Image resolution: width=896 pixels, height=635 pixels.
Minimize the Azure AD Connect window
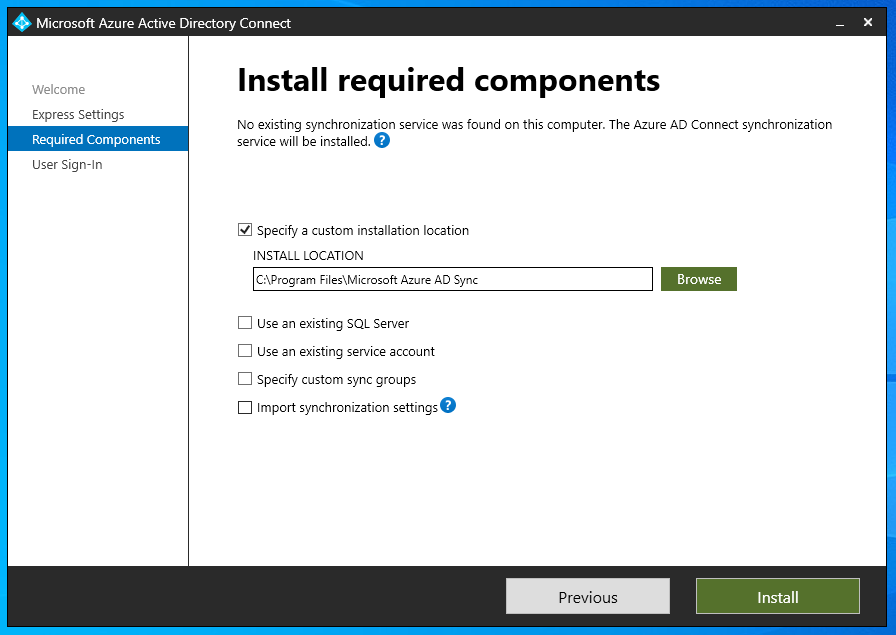click(x=840, y=23)
